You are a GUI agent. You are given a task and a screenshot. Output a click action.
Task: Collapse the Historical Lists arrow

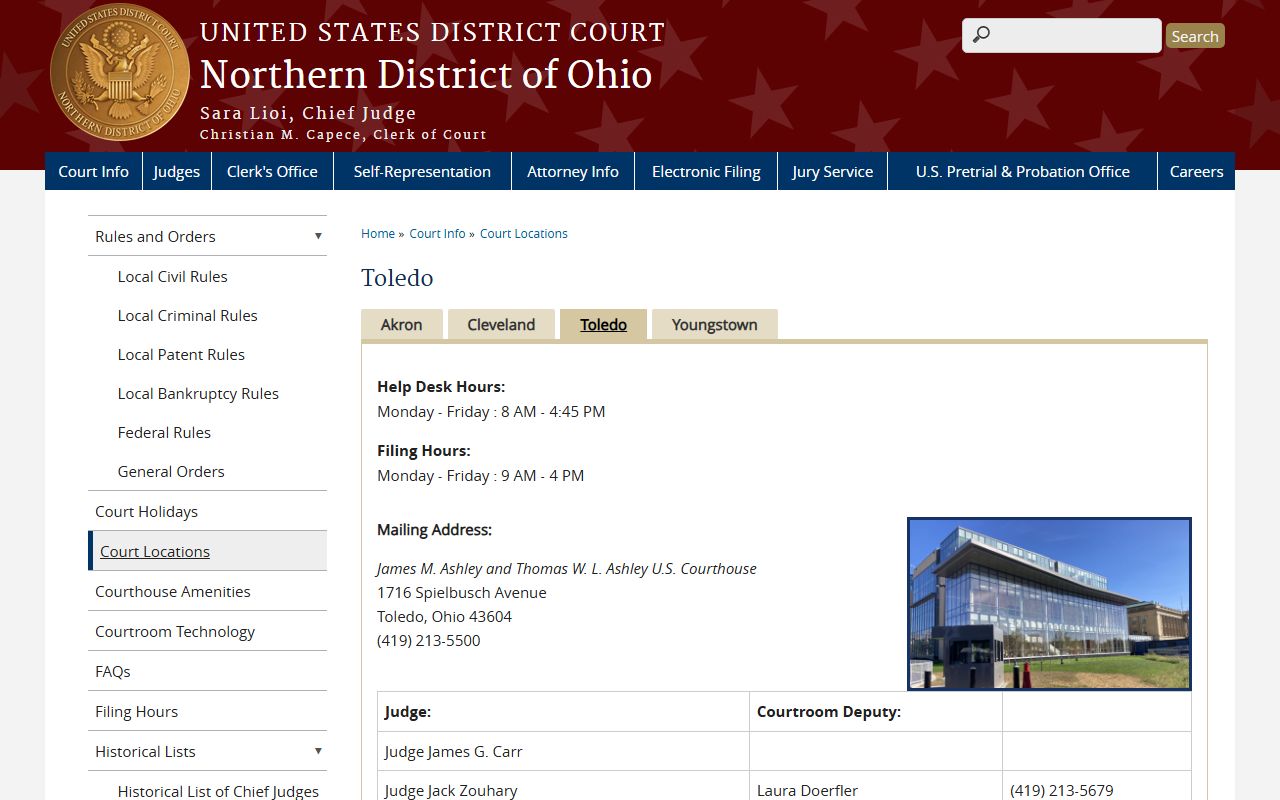pos(318,751)
